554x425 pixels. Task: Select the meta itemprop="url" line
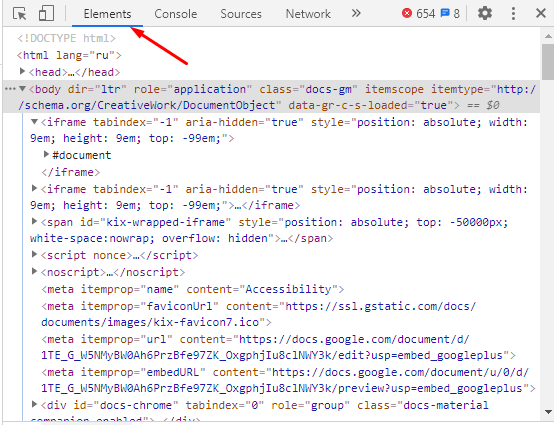pos(278,347)
